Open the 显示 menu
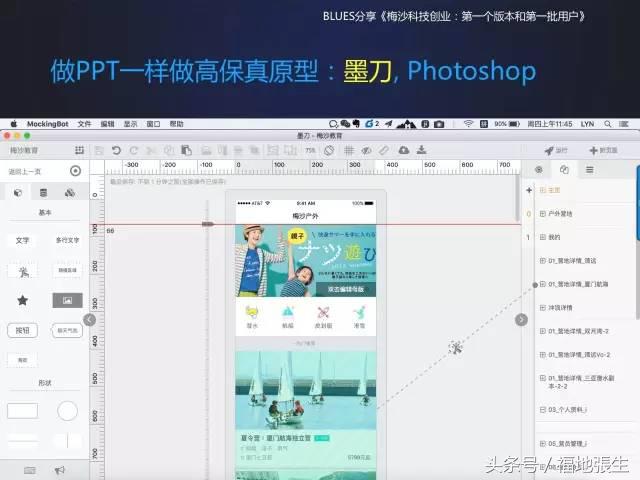640x480 pixels. point(130,124)
